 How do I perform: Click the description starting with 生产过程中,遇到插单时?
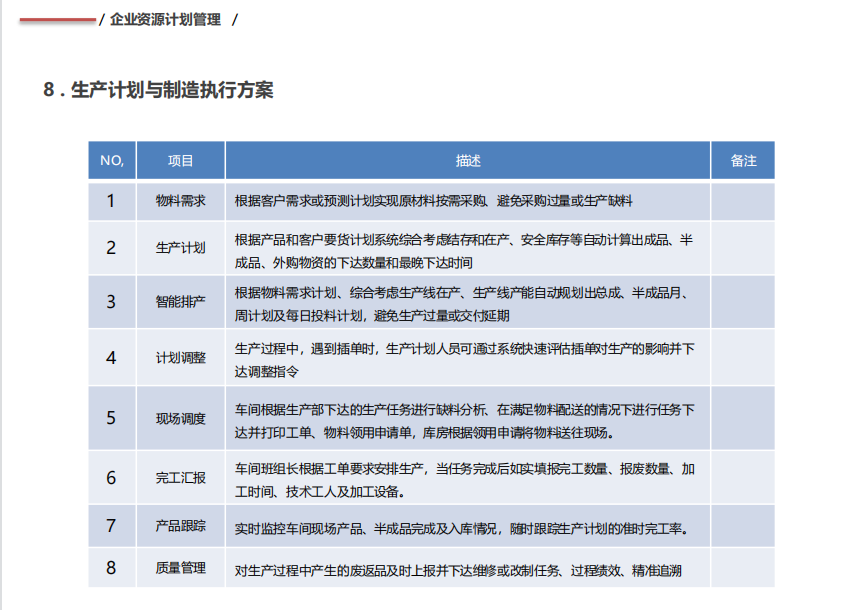coord(465,359)
